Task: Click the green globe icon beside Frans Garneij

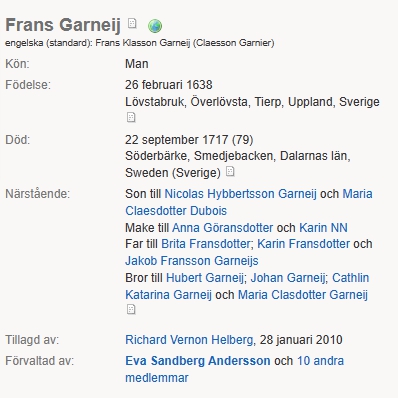Action: point(155,26)
